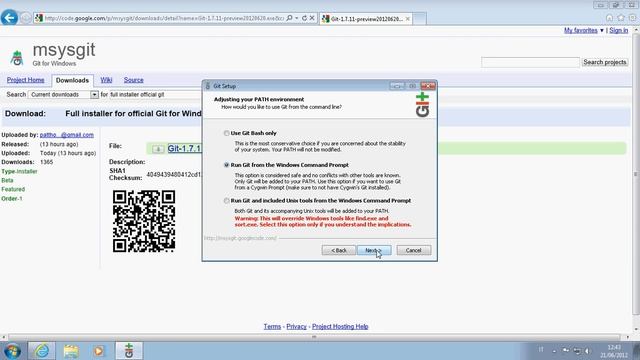Select Use Git Bash only option
This screenshot has width=640, height=360.
226,133
